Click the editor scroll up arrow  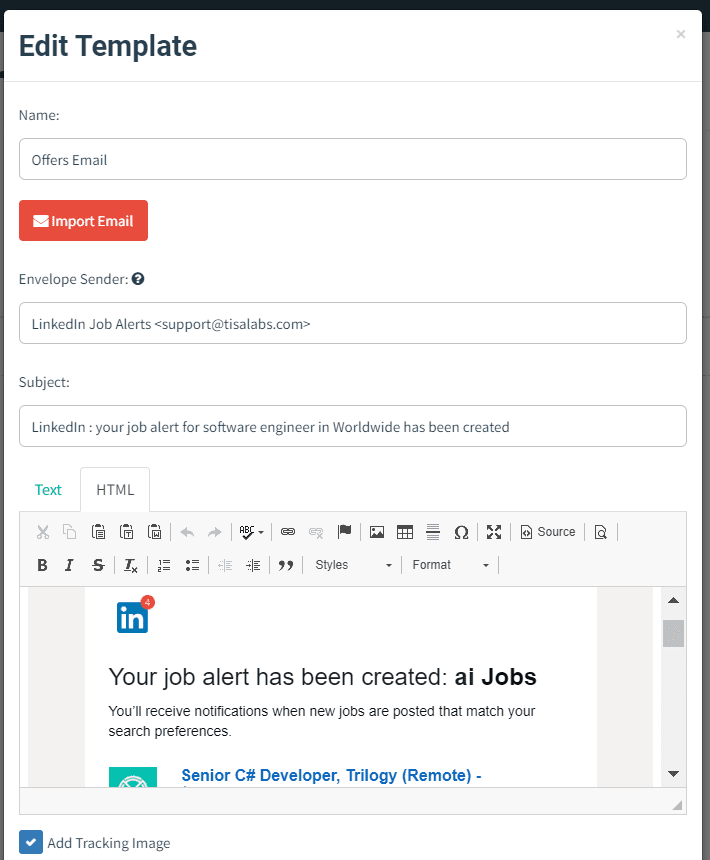[x=673, y=600]
